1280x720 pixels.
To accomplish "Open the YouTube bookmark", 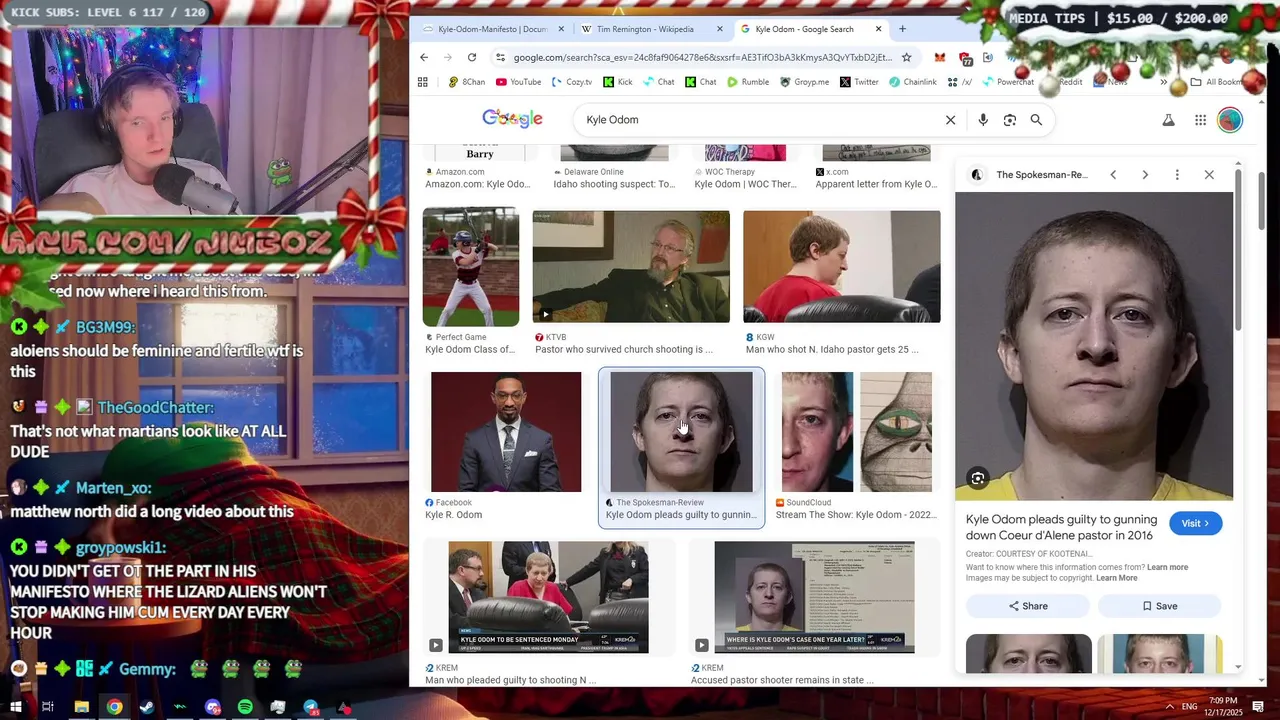I will [518, 82].
